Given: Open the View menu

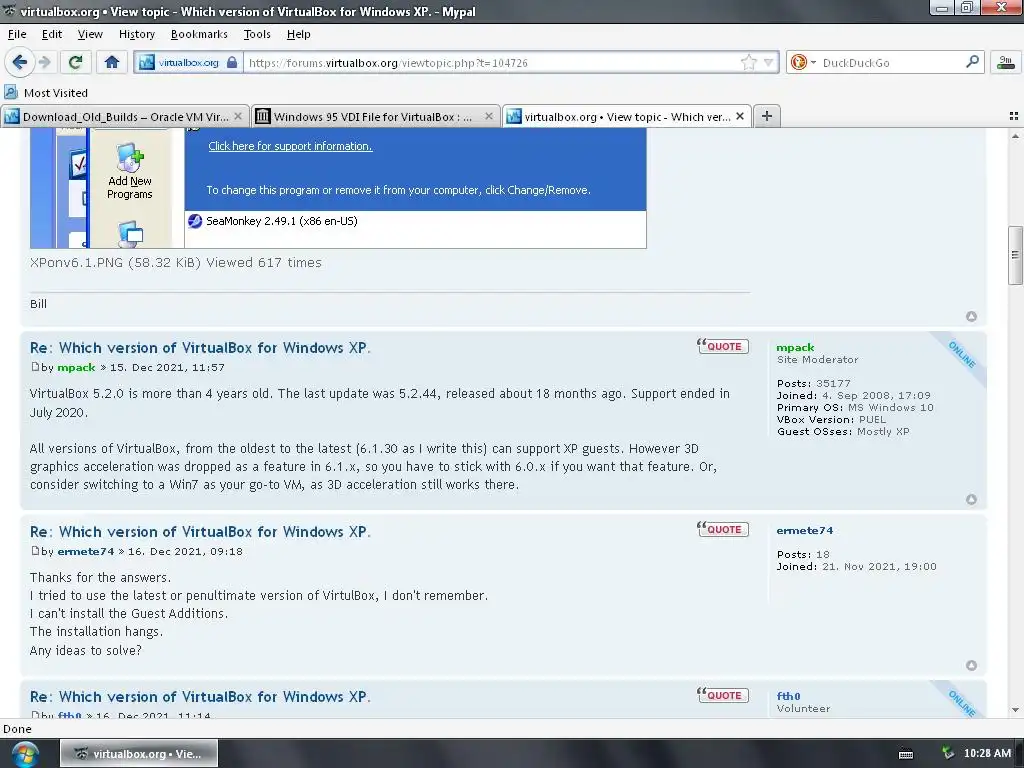Looking at the screenshot, I should click(90, 34).
